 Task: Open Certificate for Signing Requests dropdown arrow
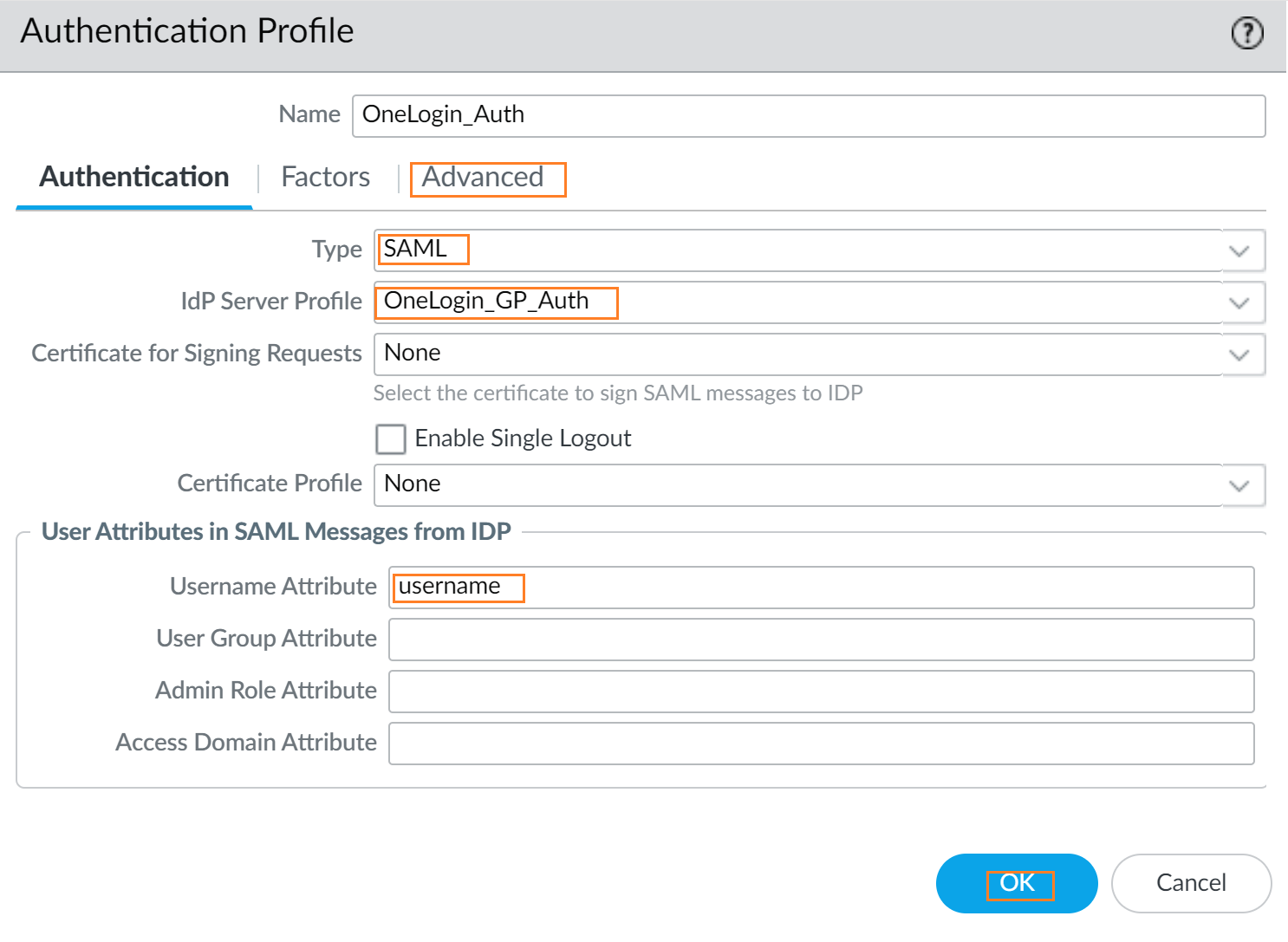[1239, 354]
